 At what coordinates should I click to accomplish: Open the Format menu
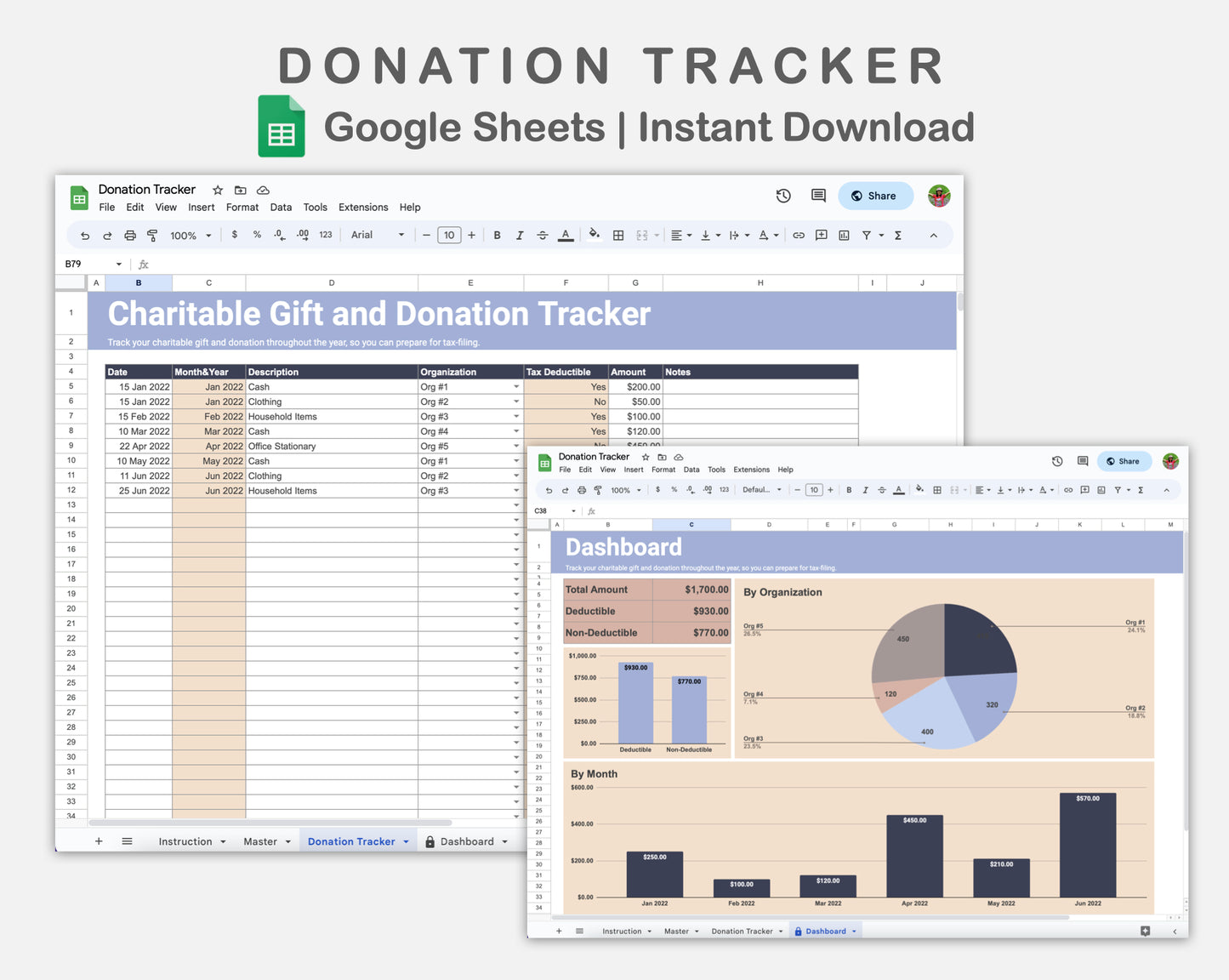click(242, 207)
